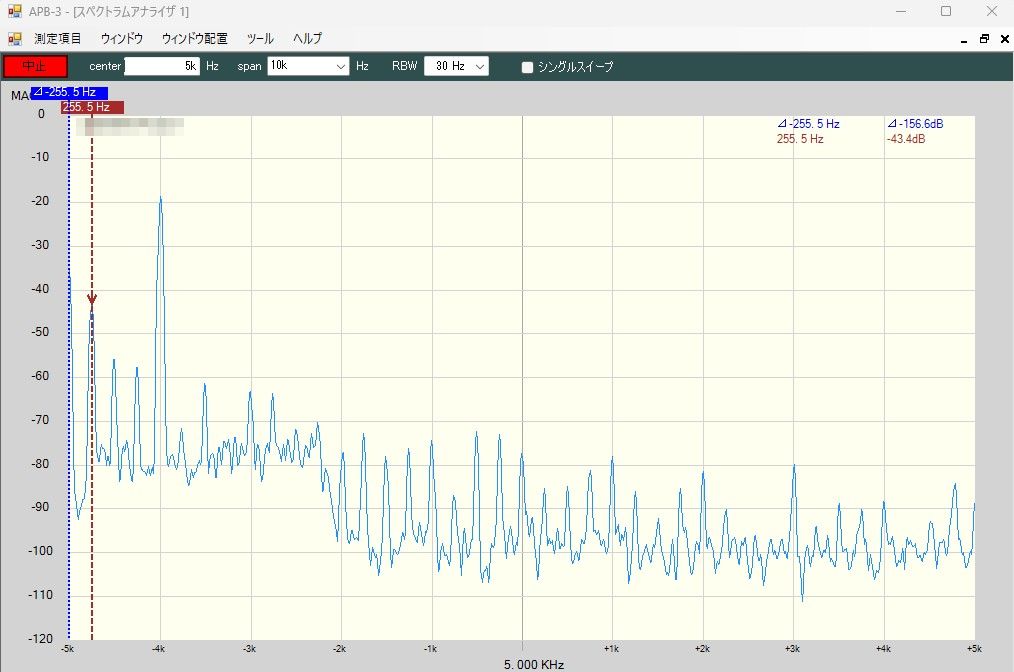Screen dimensions: 1014x672
Task: Open the ツール menu
Action: tap(260, 39)
